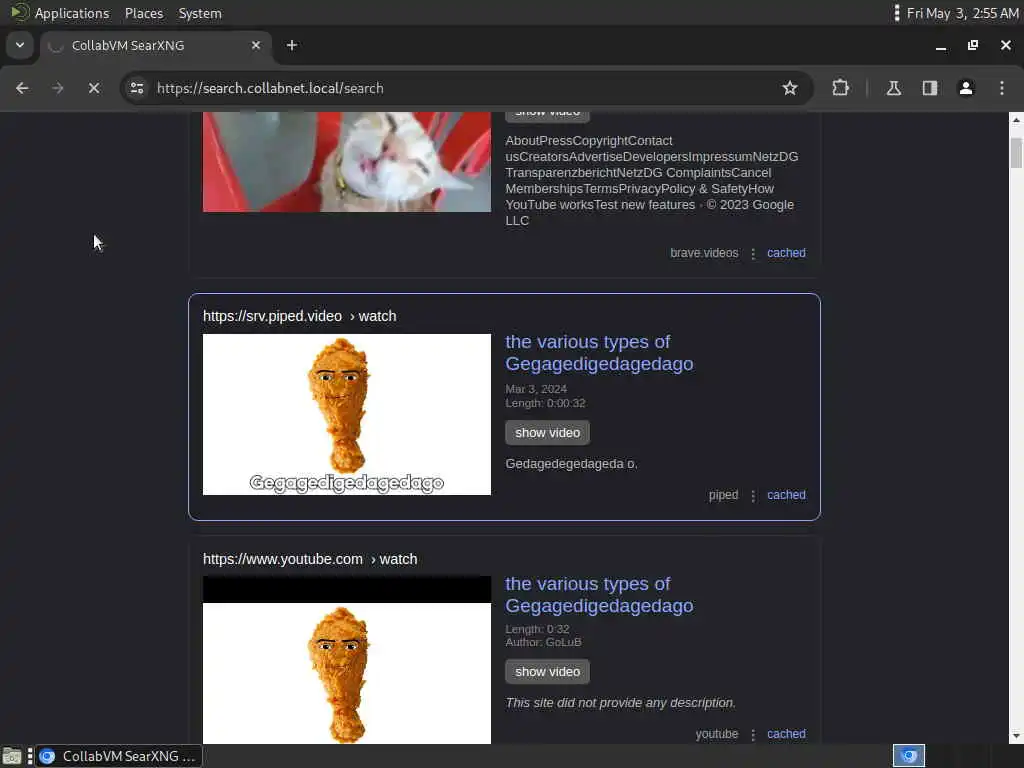1024x768 pixels.
Task: Click the Author: GoLuB text
Action: [543, 642]
